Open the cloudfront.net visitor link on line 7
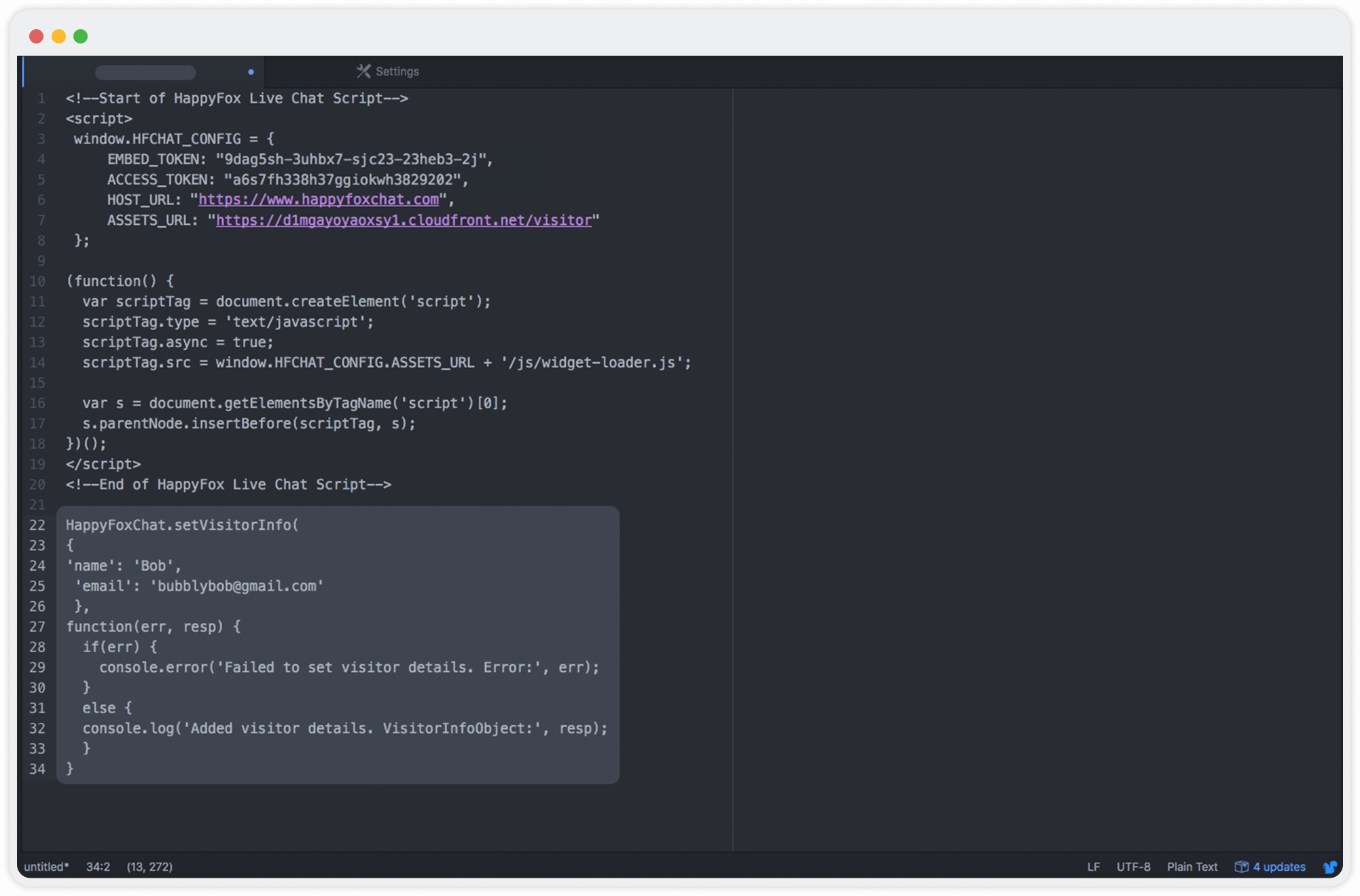 tap(404, 220)
